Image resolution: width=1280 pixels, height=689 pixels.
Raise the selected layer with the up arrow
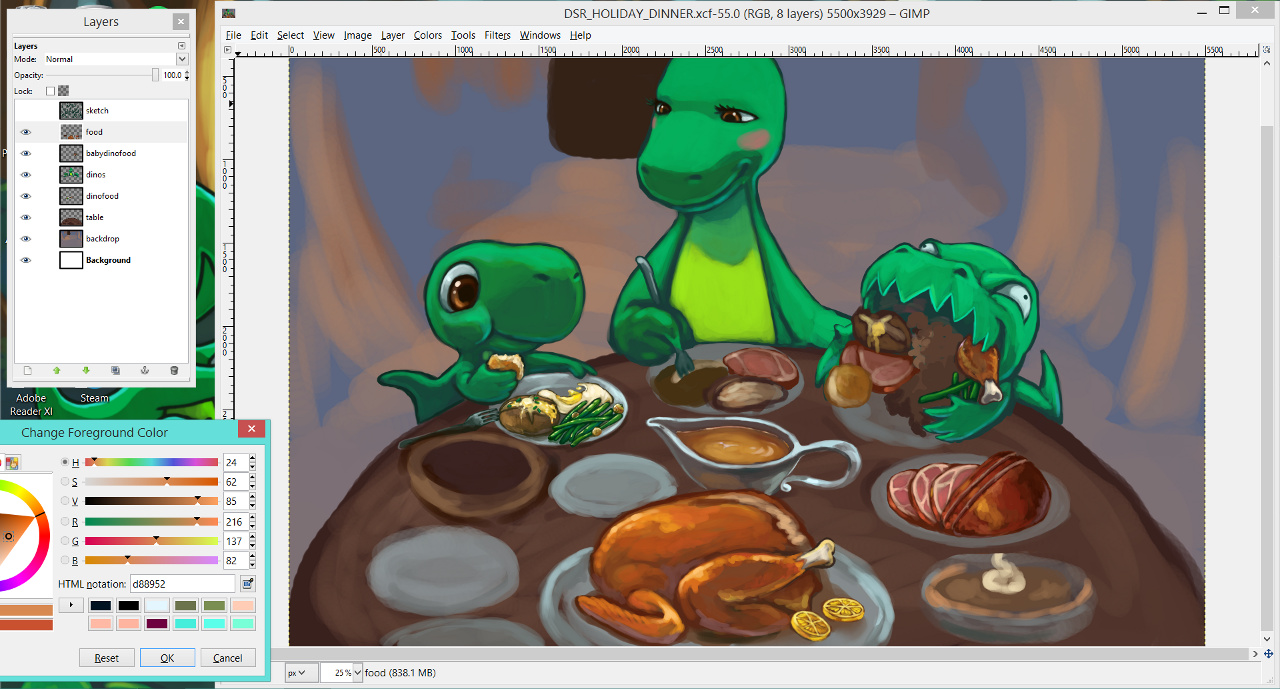56,370
